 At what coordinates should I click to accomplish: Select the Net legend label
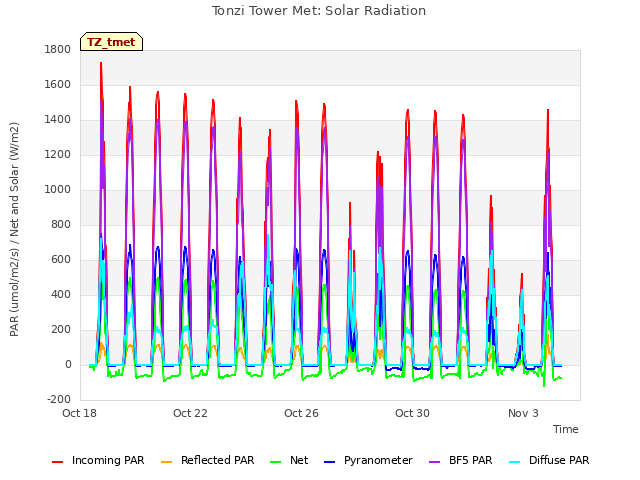pyautogui.click(x=299, y=460)
